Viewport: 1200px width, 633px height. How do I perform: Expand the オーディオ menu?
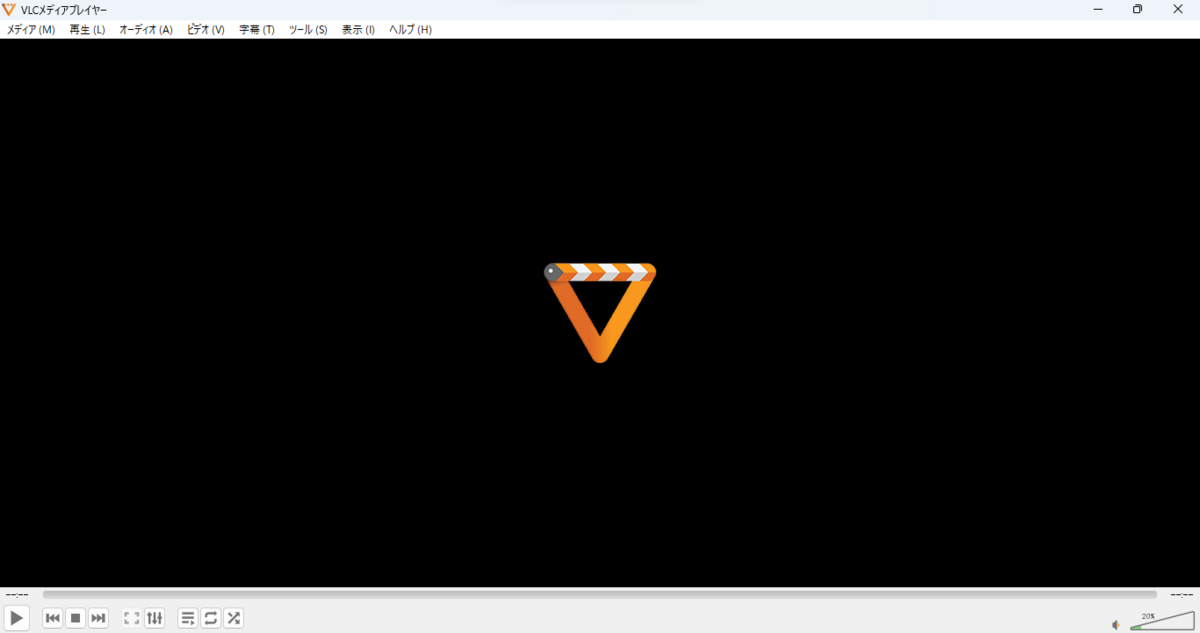point(144,29)
